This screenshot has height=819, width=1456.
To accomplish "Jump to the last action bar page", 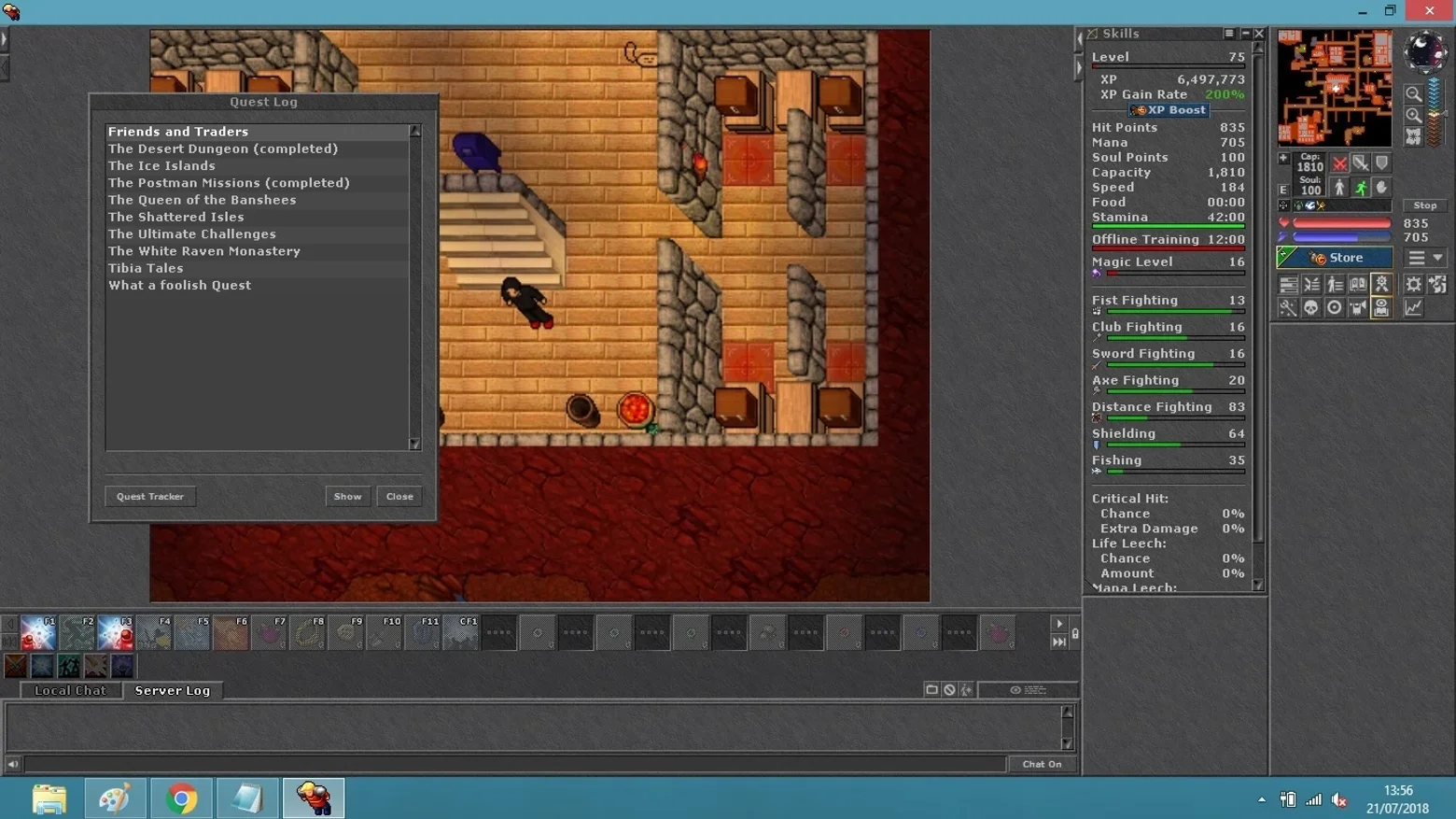I will click(x=1058, y=642).
